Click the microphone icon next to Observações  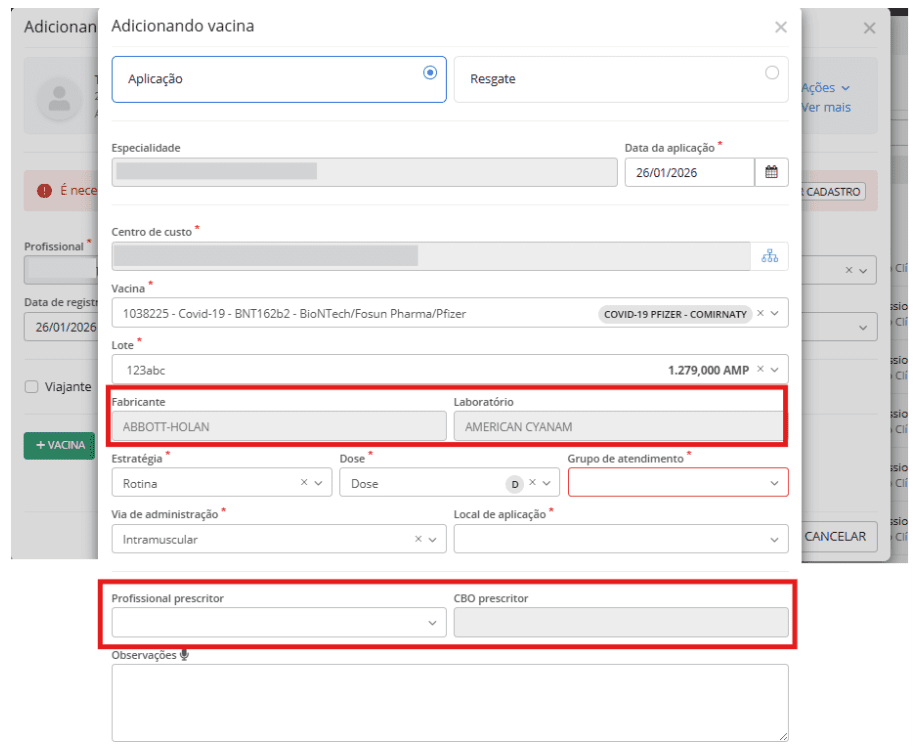(184, 655)
